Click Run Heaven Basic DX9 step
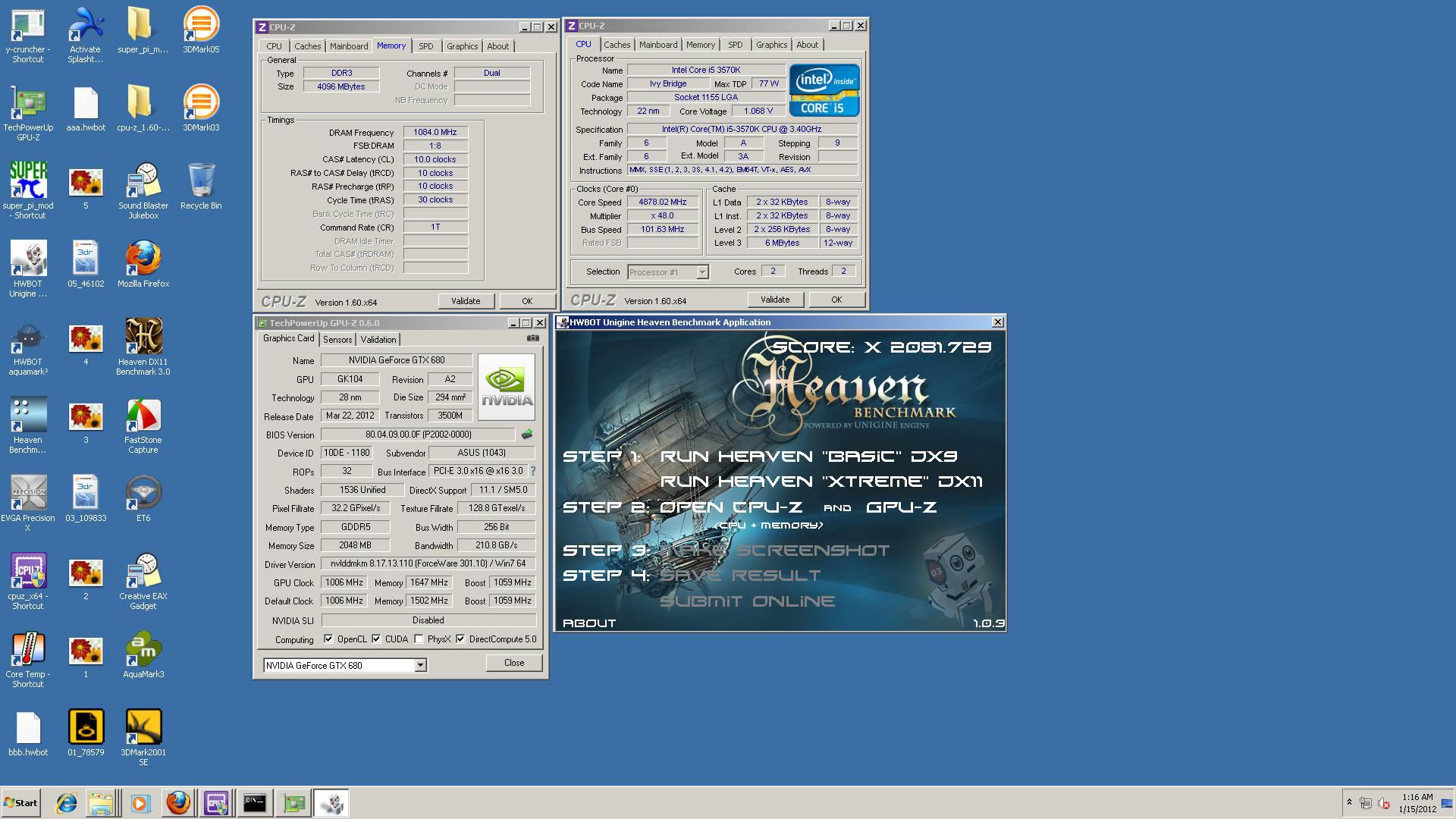The image size is (1456, 819). click(808, 457)
